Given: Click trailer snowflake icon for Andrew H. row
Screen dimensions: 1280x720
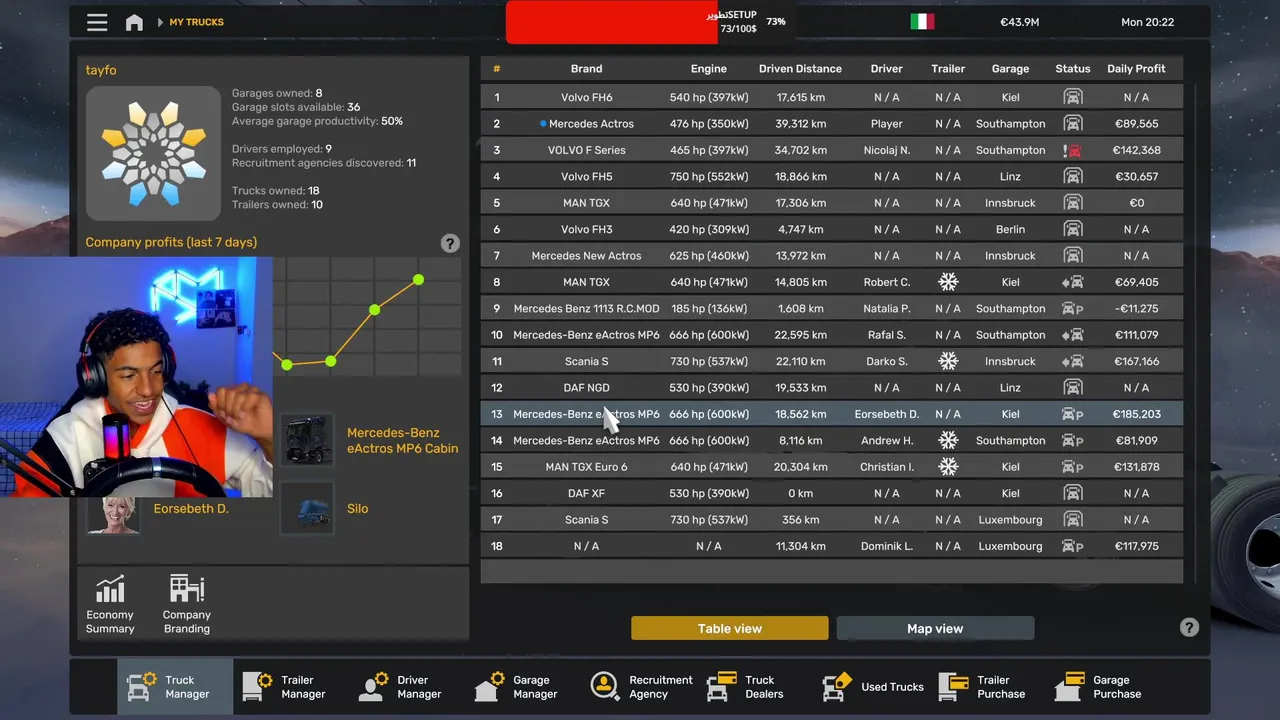Looking at the screenshot, I should pos(948,440).
